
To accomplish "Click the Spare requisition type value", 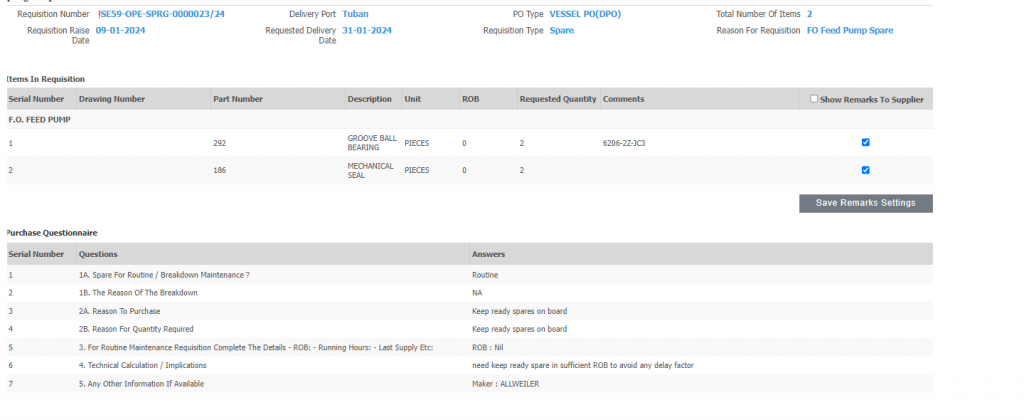I will [561, 30].
